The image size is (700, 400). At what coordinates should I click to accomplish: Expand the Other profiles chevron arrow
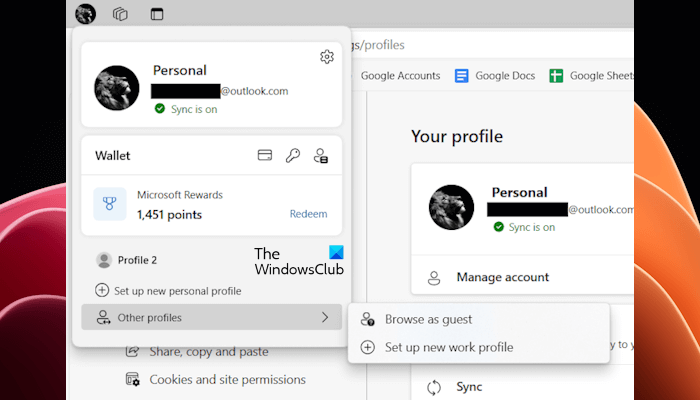[324, 318]
